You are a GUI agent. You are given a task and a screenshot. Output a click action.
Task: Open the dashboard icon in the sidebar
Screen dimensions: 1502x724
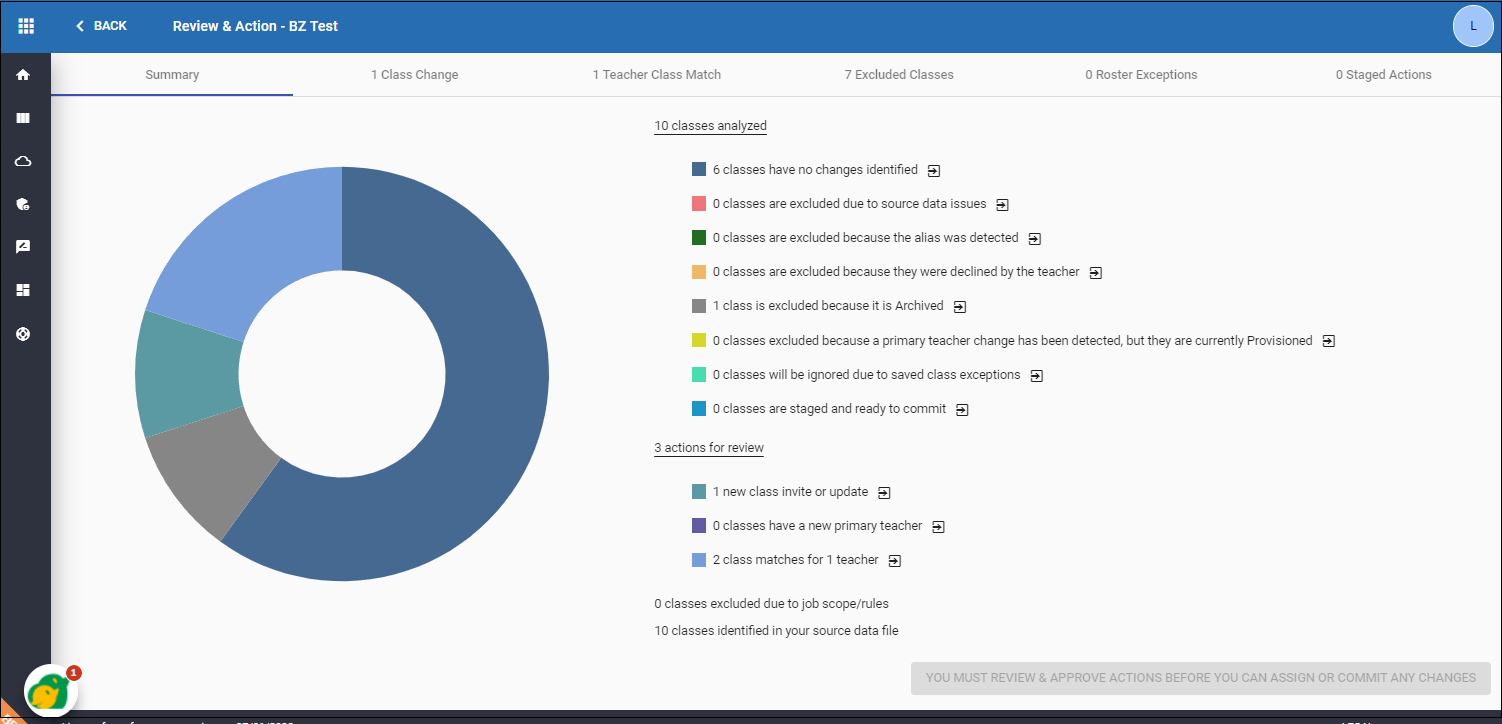point(23,290)
